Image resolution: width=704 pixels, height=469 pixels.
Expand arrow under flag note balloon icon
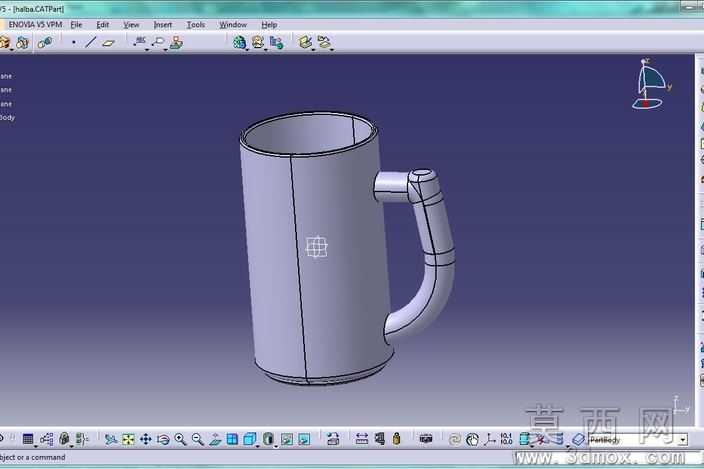[x=165, y=49]
